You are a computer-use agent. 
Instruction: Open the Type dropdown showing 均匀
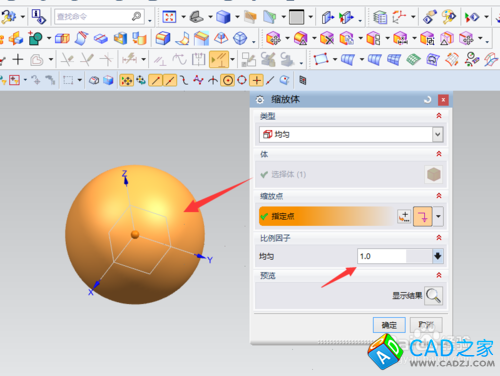click(351, 134)
